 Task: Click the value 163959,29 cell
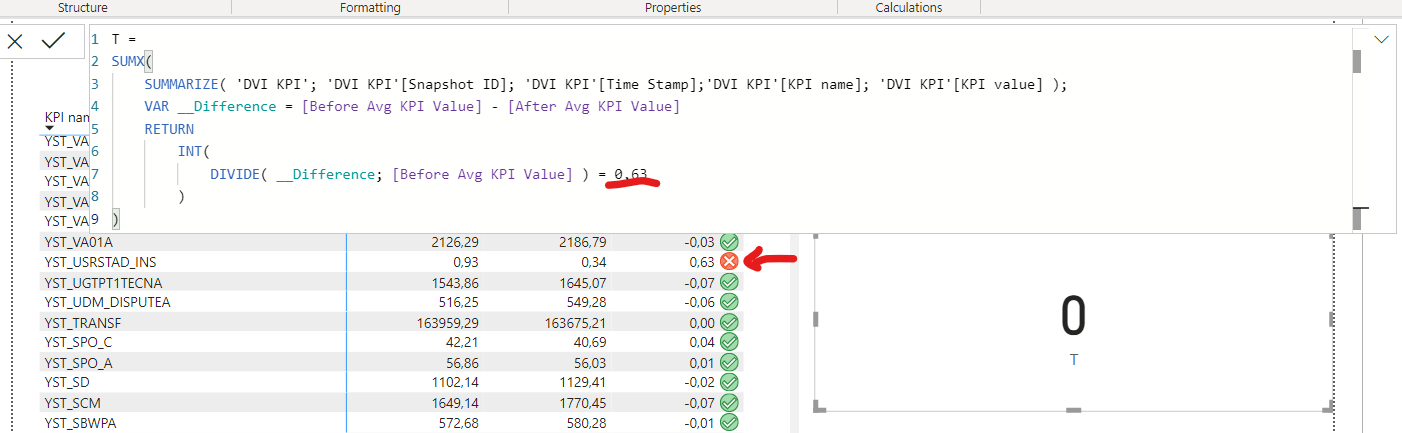[447, 322]
